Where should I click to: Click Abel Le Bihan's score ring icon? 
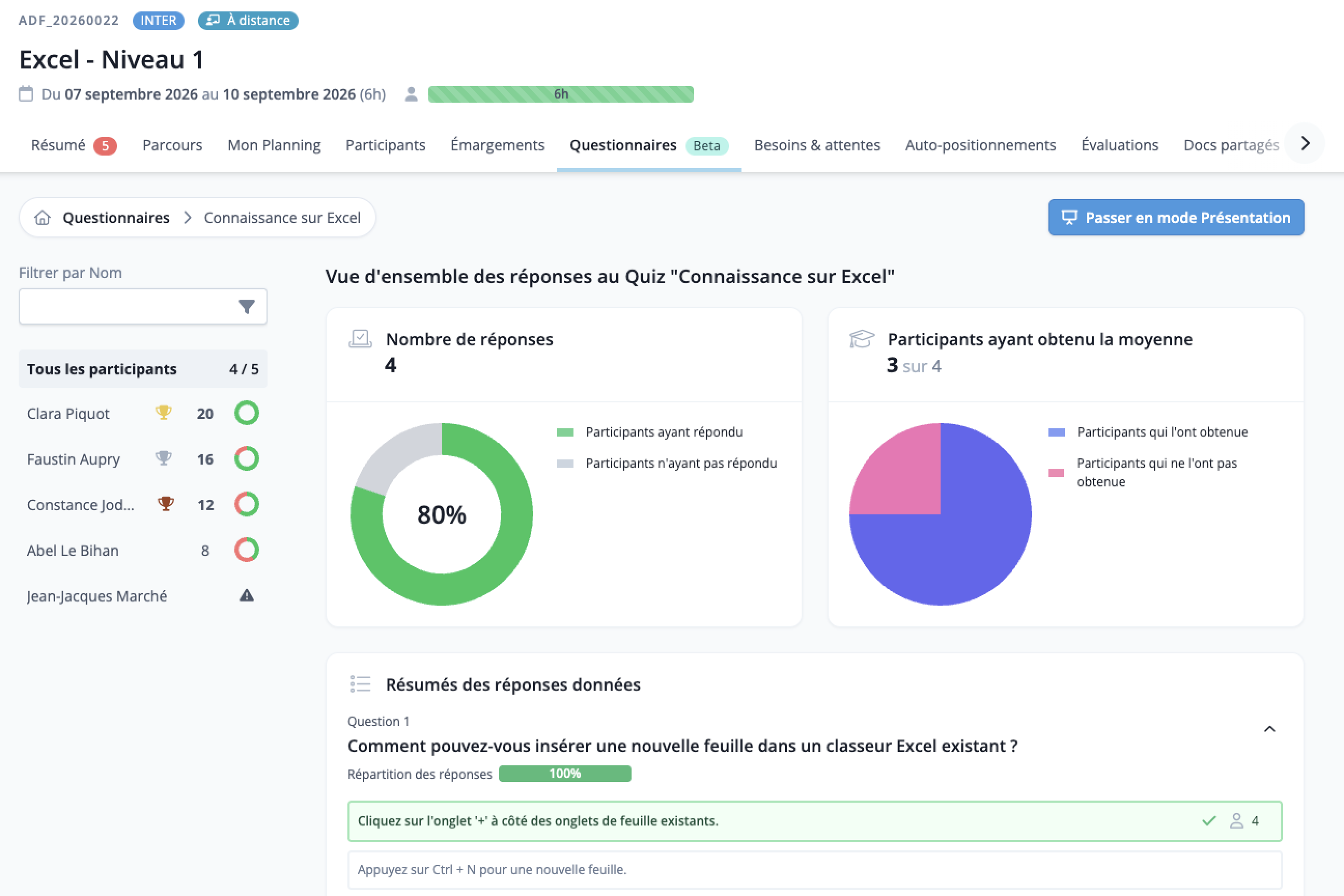(246, 550)
